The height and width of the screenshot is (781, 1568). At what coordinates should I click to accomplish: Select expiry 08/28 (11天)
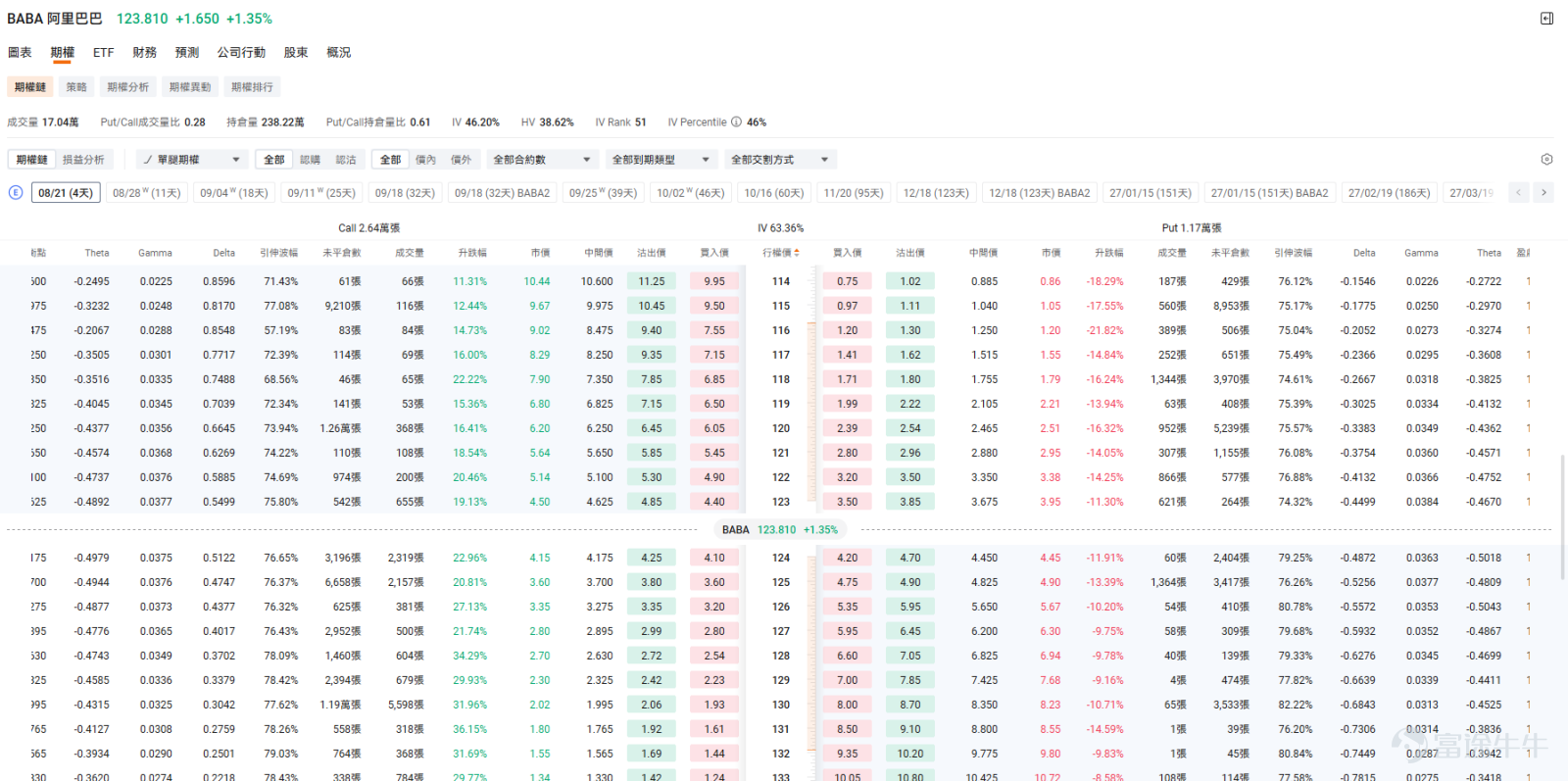pyautogui.click(x=147, y=193)
